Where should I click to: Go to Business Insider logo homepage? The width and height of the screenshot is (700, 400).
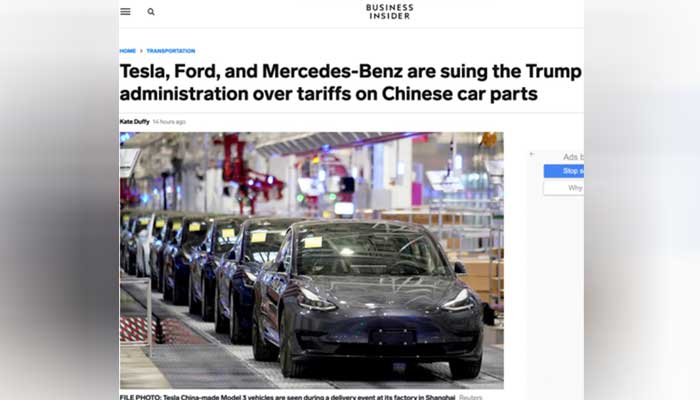[x=389, y=12]
